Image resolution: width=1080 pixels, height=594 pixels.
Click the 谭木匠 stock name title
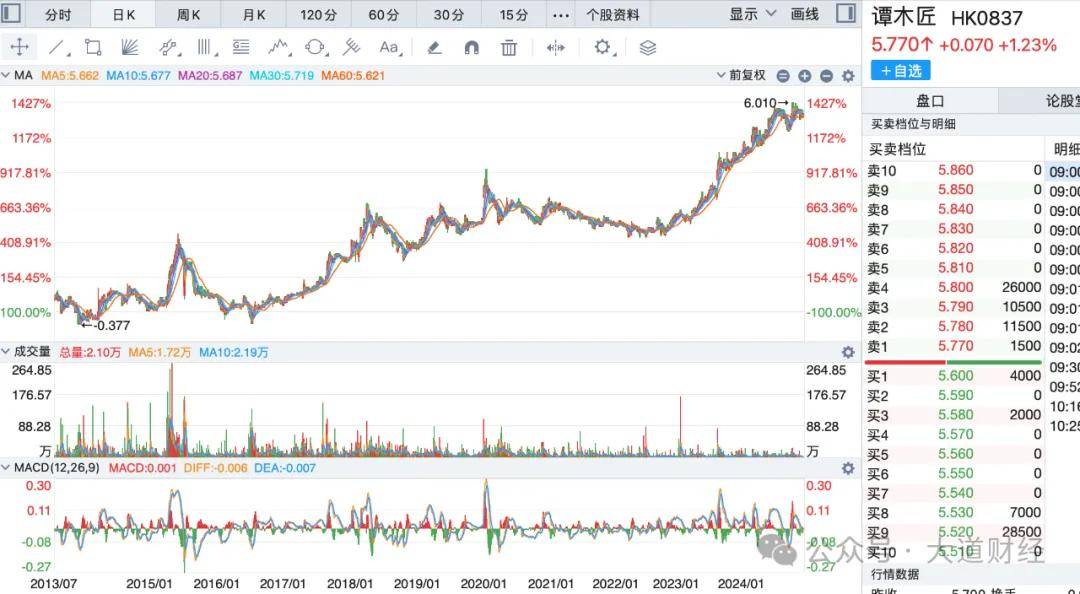click(904, 17)
